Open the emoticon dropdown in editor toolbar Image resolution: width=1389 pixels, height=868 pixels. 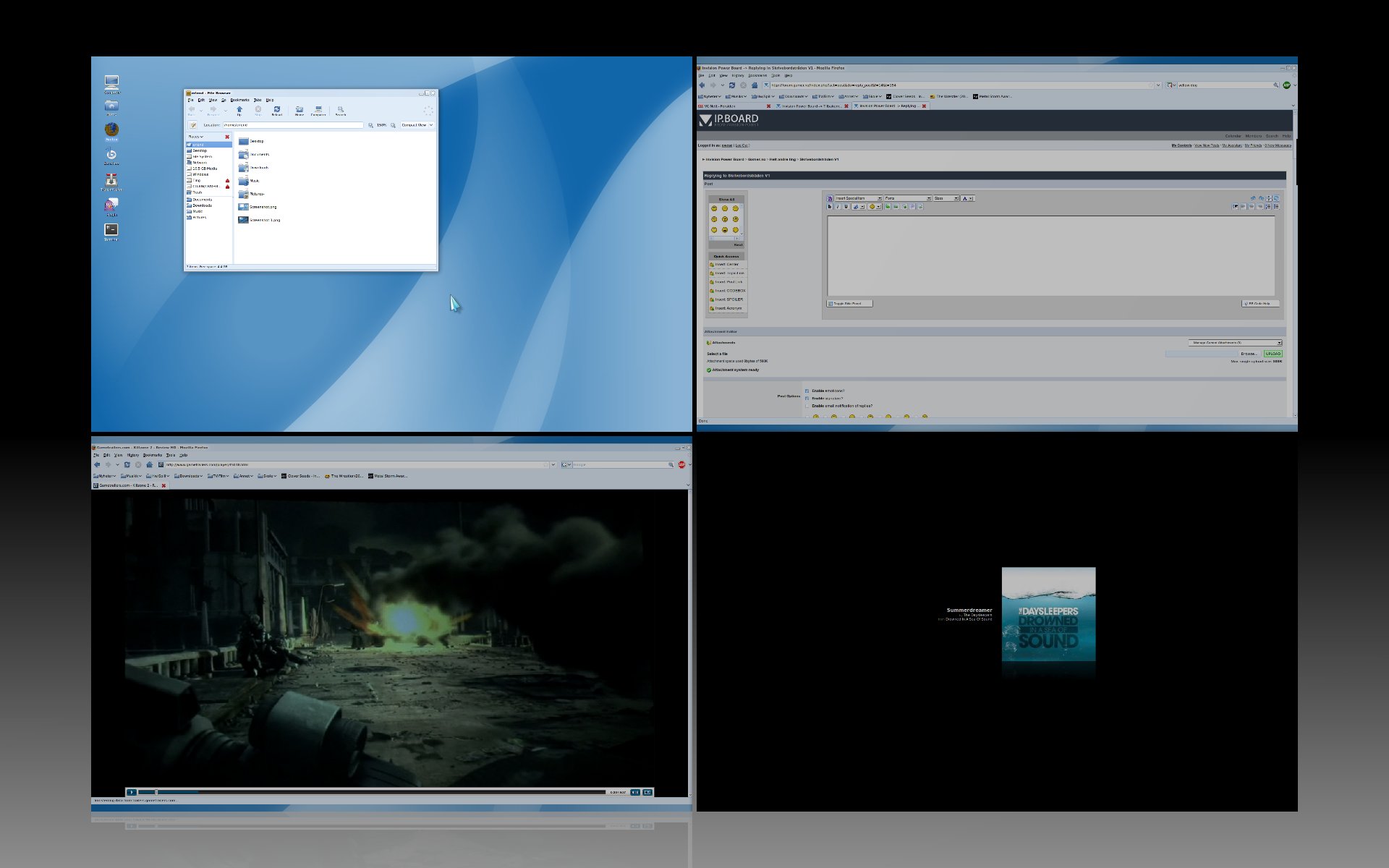point(875,207)
